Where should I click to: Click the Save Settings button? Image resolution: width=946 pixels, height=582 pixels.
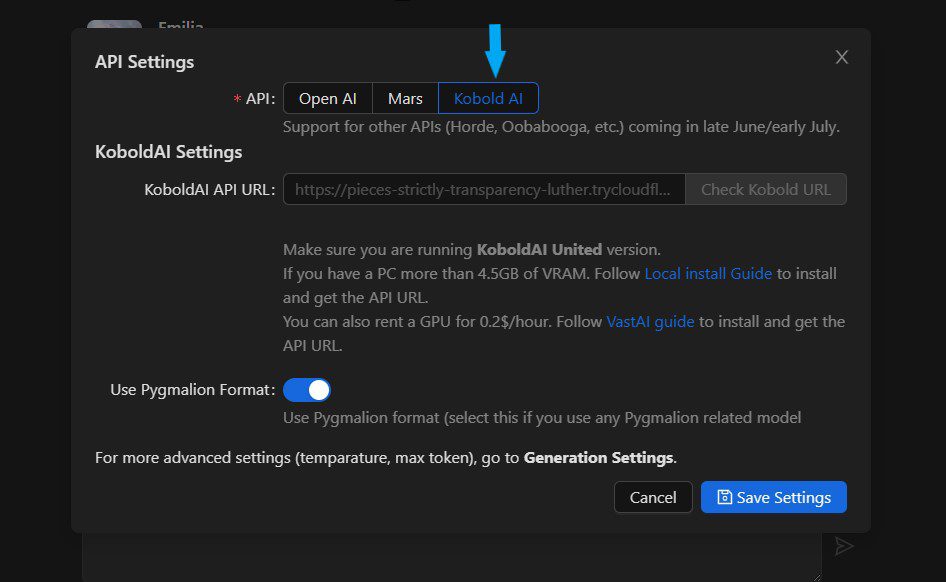773,498
